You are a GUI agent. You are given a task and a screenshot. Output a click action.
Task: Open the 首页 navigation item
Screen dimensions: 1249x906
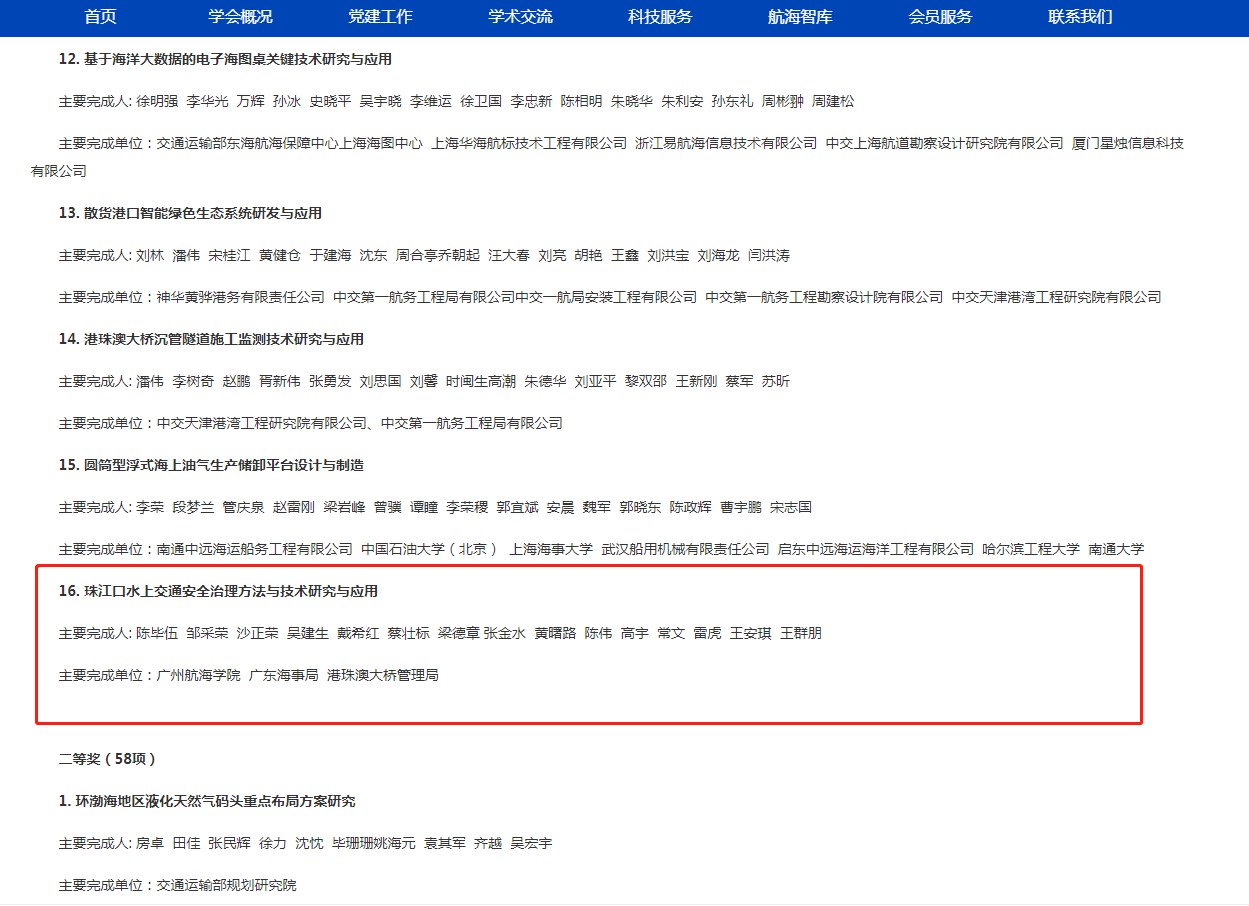[100, 17]
